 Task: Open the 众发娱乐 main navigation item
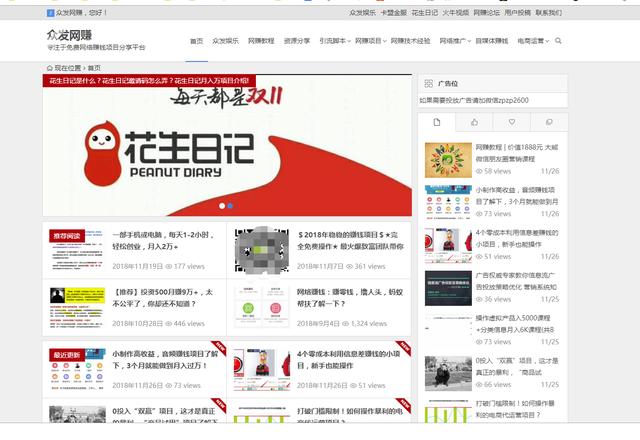click(225, 41)
